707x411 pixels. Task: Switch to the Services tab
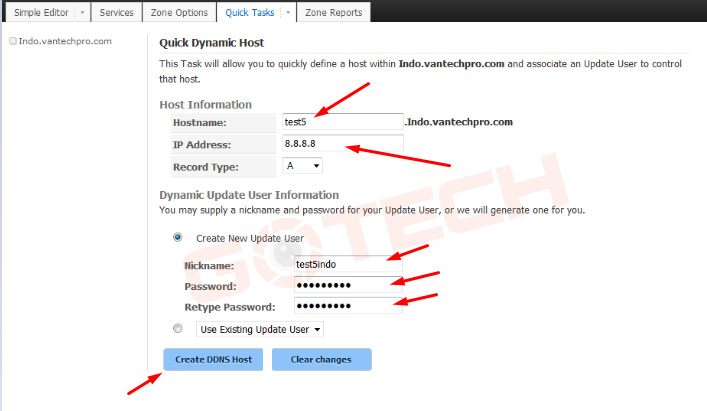tap(117, 12)
